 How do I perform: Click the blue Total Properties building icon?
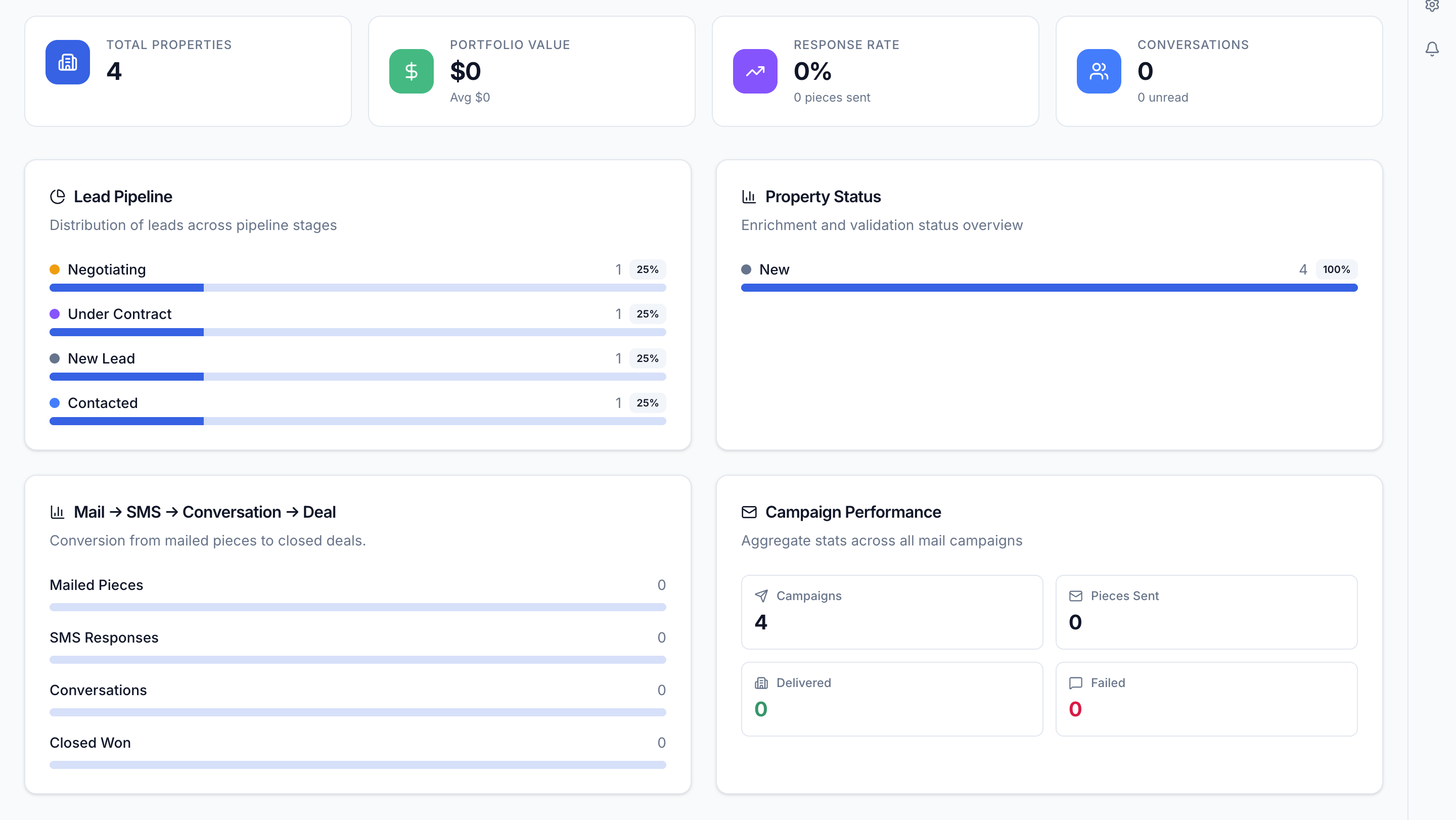pos(67,62)
